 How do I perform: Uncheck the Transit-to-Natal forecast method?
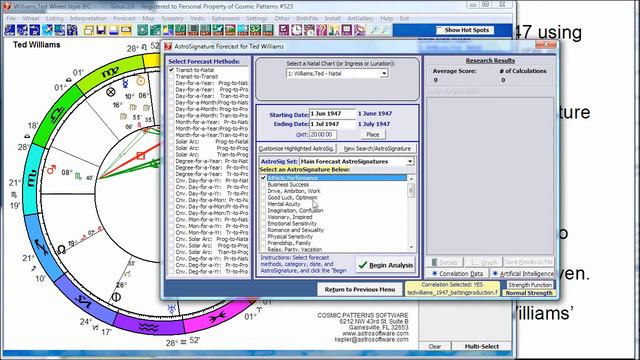[x=171, y=70]
